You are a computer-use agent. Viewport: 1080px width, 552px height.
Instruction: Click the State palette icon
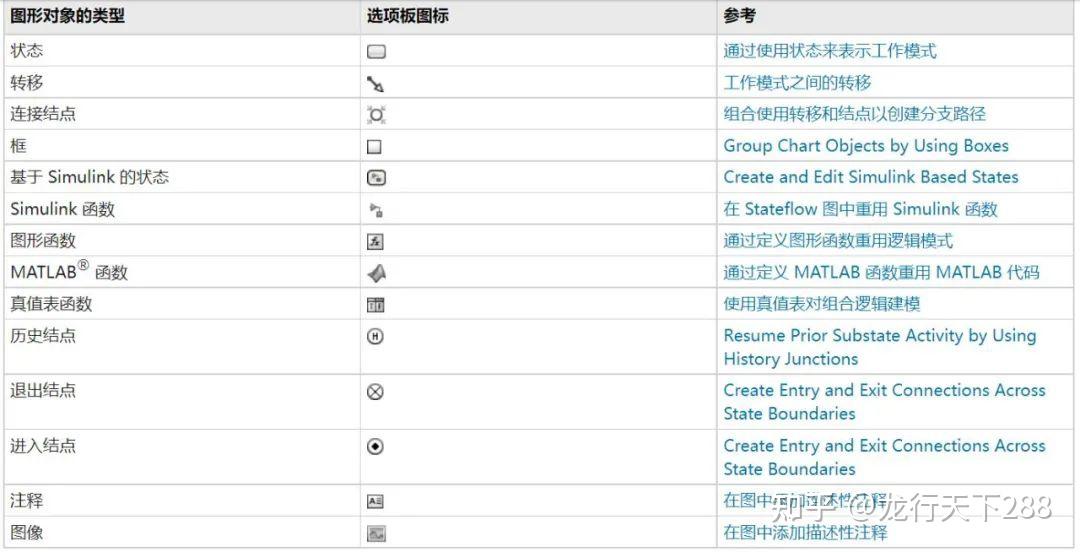(x=376, y=52)
